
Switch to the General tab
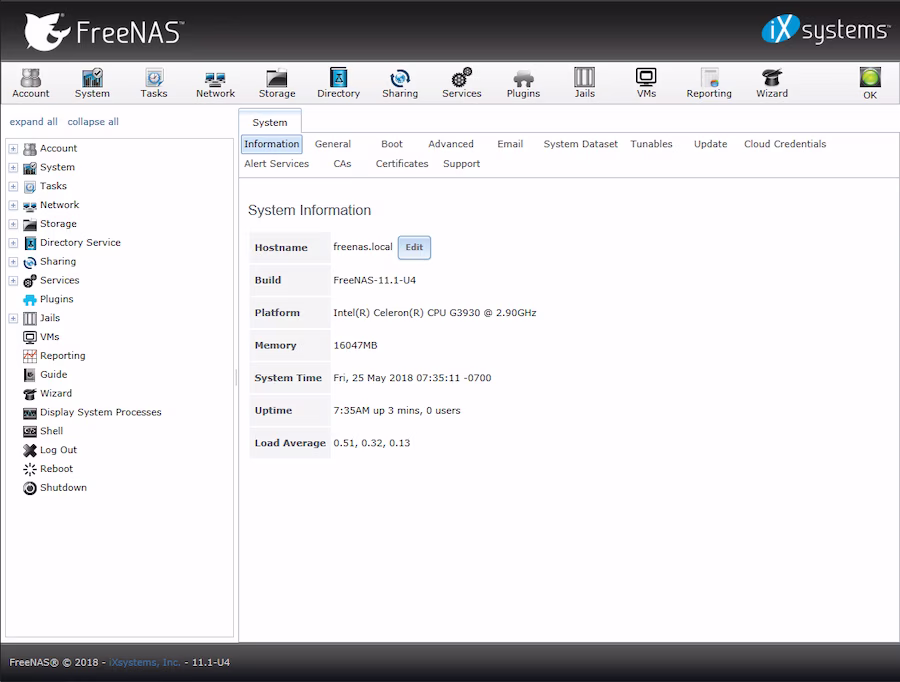pyautogui.click(x=332, y=144)
